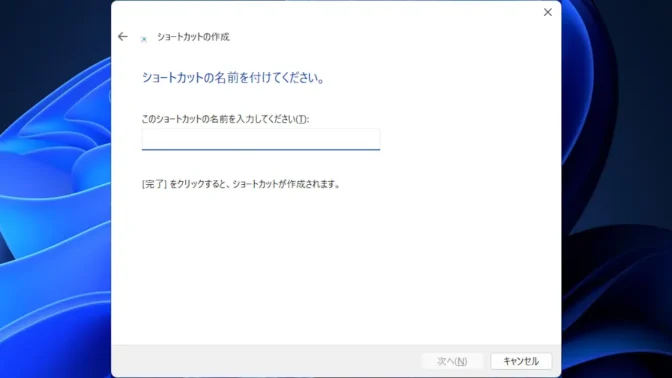The width and height of the screenshot is (672, 378).
Task: Go back using the arrow icon
Action: pyautogui.click(x=123, y=37)
